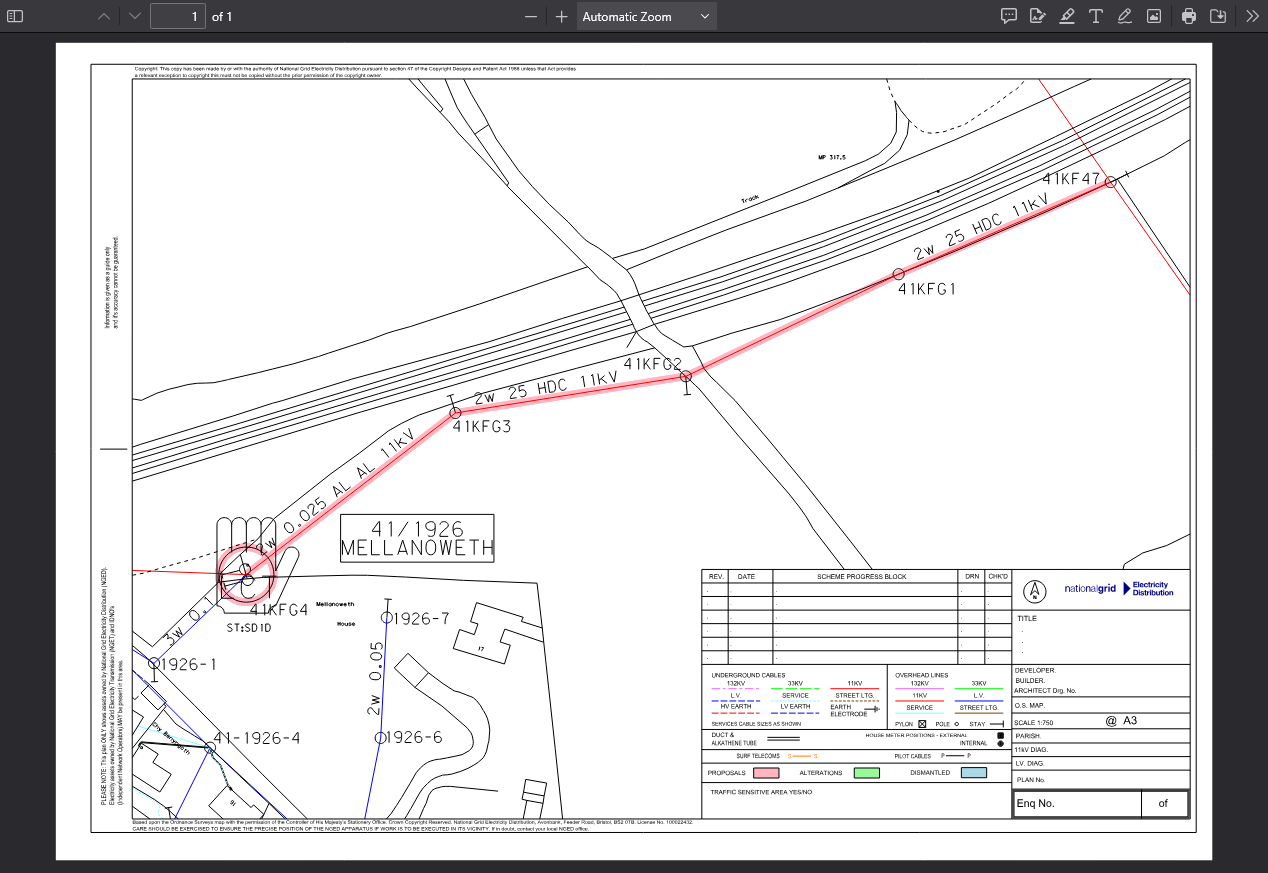Print the document
Image resolution: width=1268 pixels, height=873 pixels.
[x=1189, y=16]
